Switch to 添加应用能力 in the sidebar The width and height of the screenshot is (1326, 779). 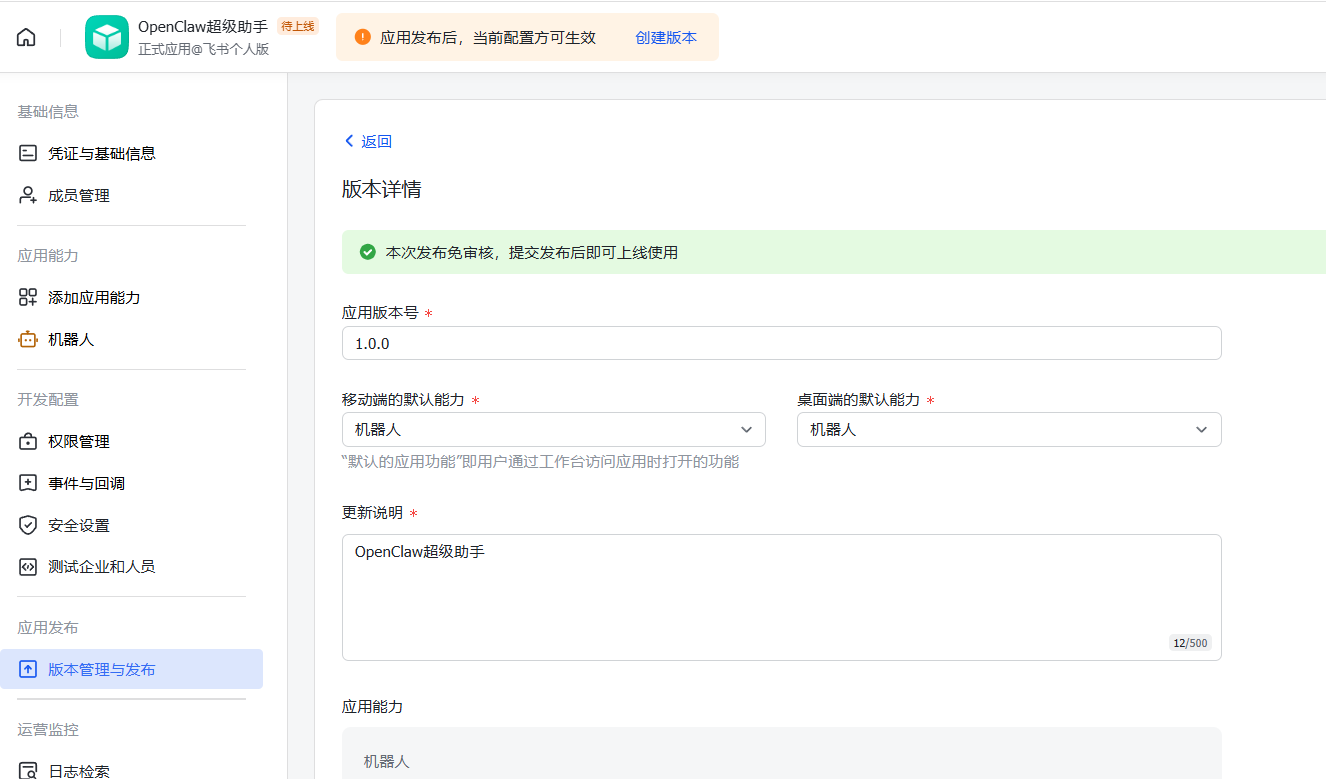point(28,297)
